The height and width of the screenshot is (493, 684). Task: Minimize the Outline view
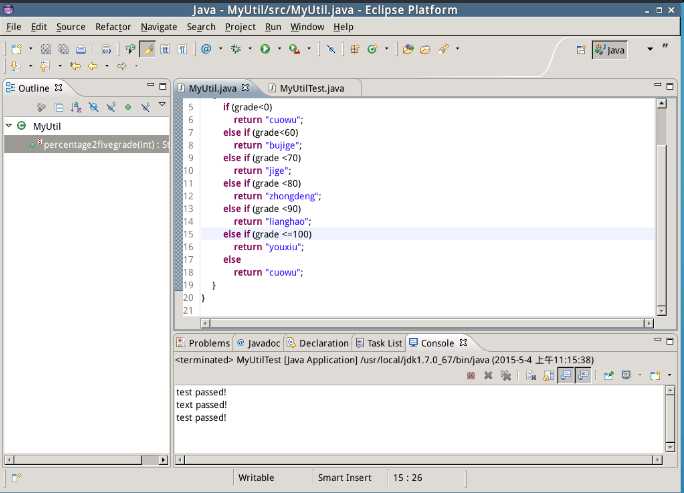point(150,85)
